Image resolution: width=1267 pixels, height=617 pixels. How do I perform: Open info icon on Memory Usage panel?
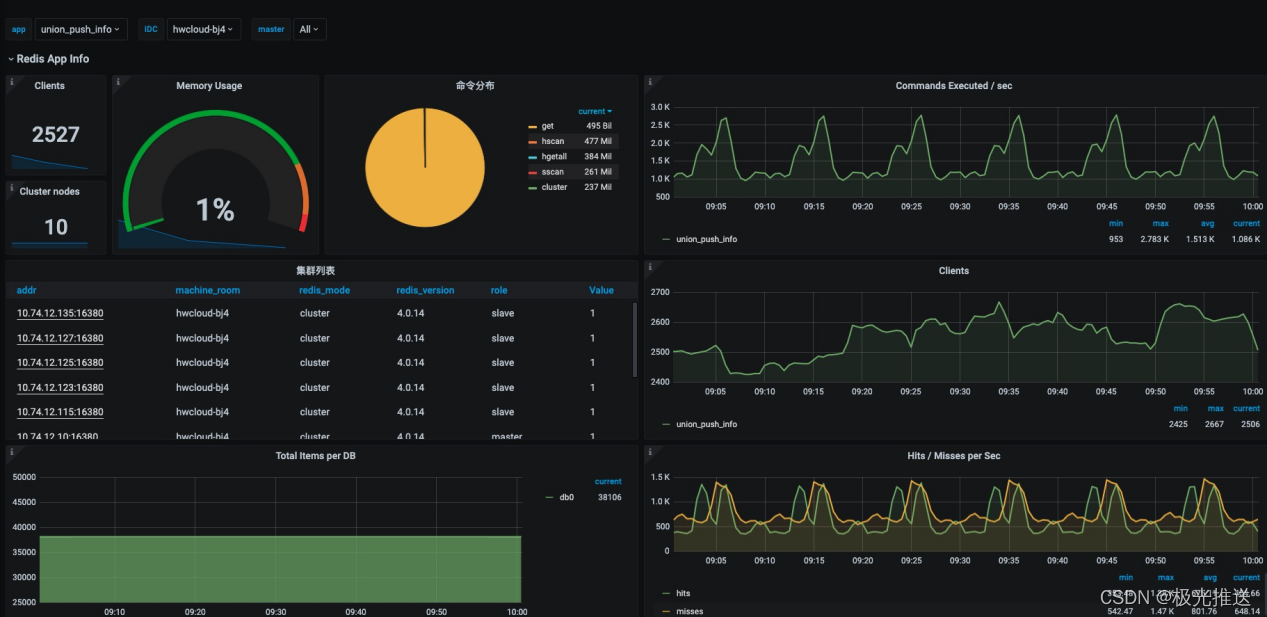[x=118, y=81]
